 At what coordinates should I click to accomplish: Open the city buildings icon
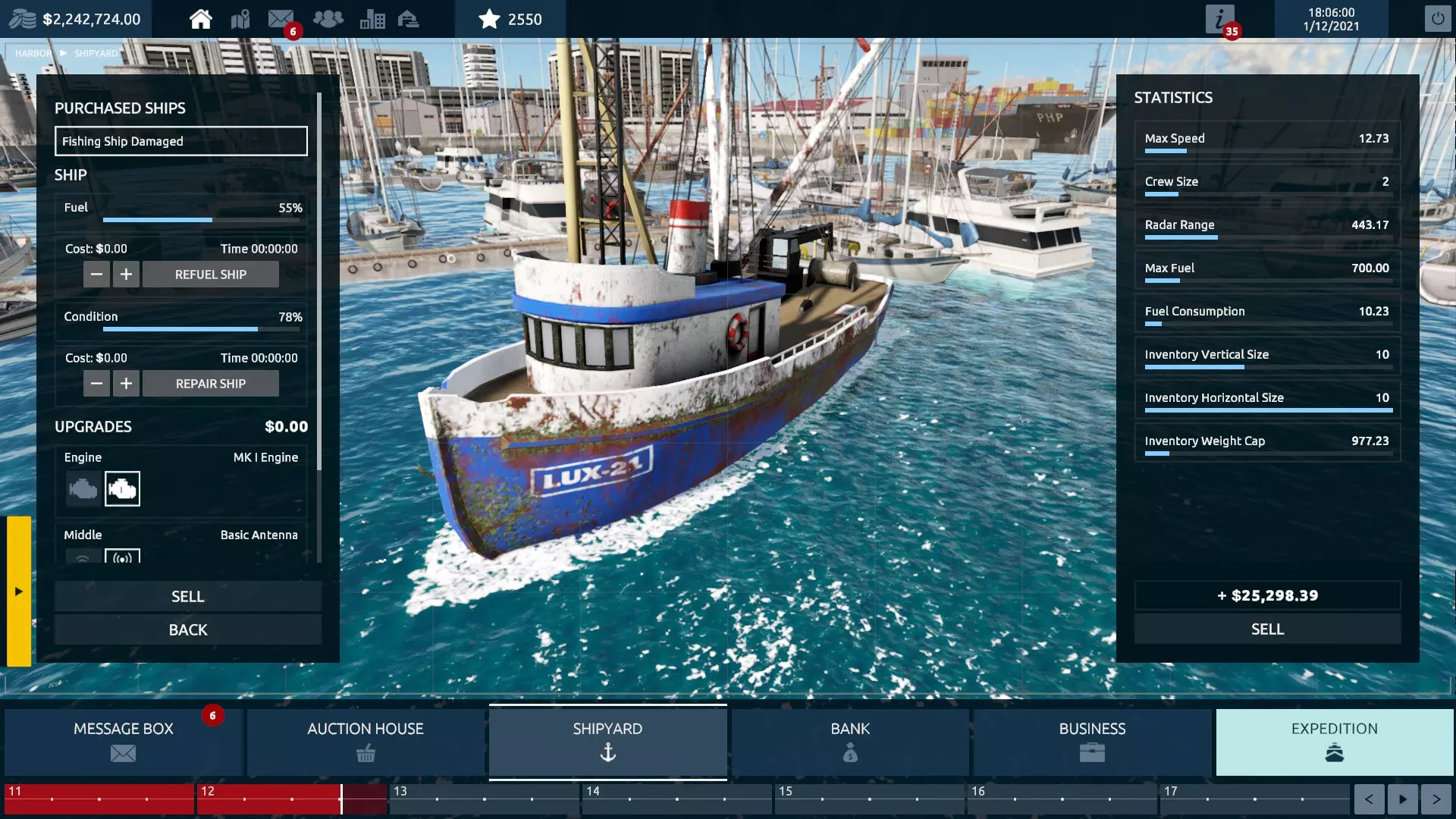pos(372,19)
